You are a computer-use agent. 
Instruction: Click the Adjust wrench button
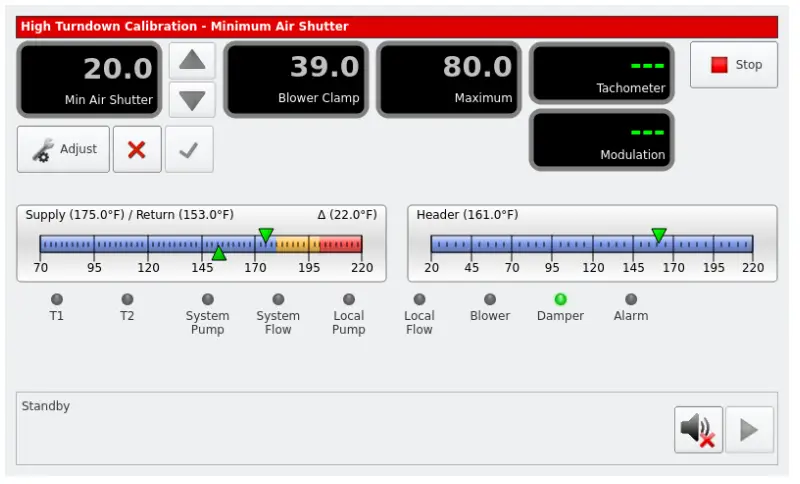(63, 149)
